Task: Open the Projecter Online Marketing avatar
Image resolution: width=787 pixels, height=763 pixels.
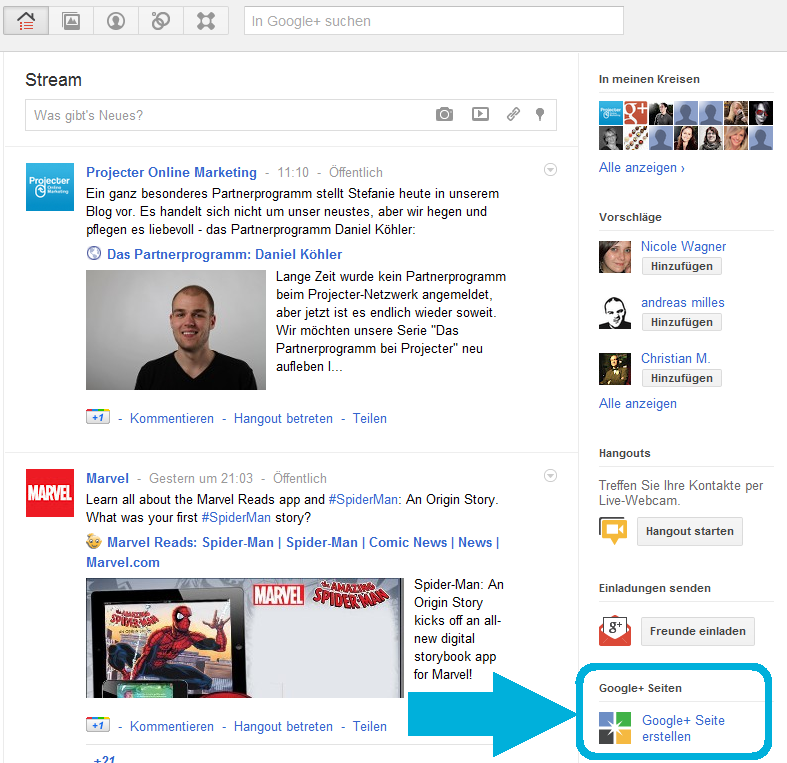Action: point(50,187)
